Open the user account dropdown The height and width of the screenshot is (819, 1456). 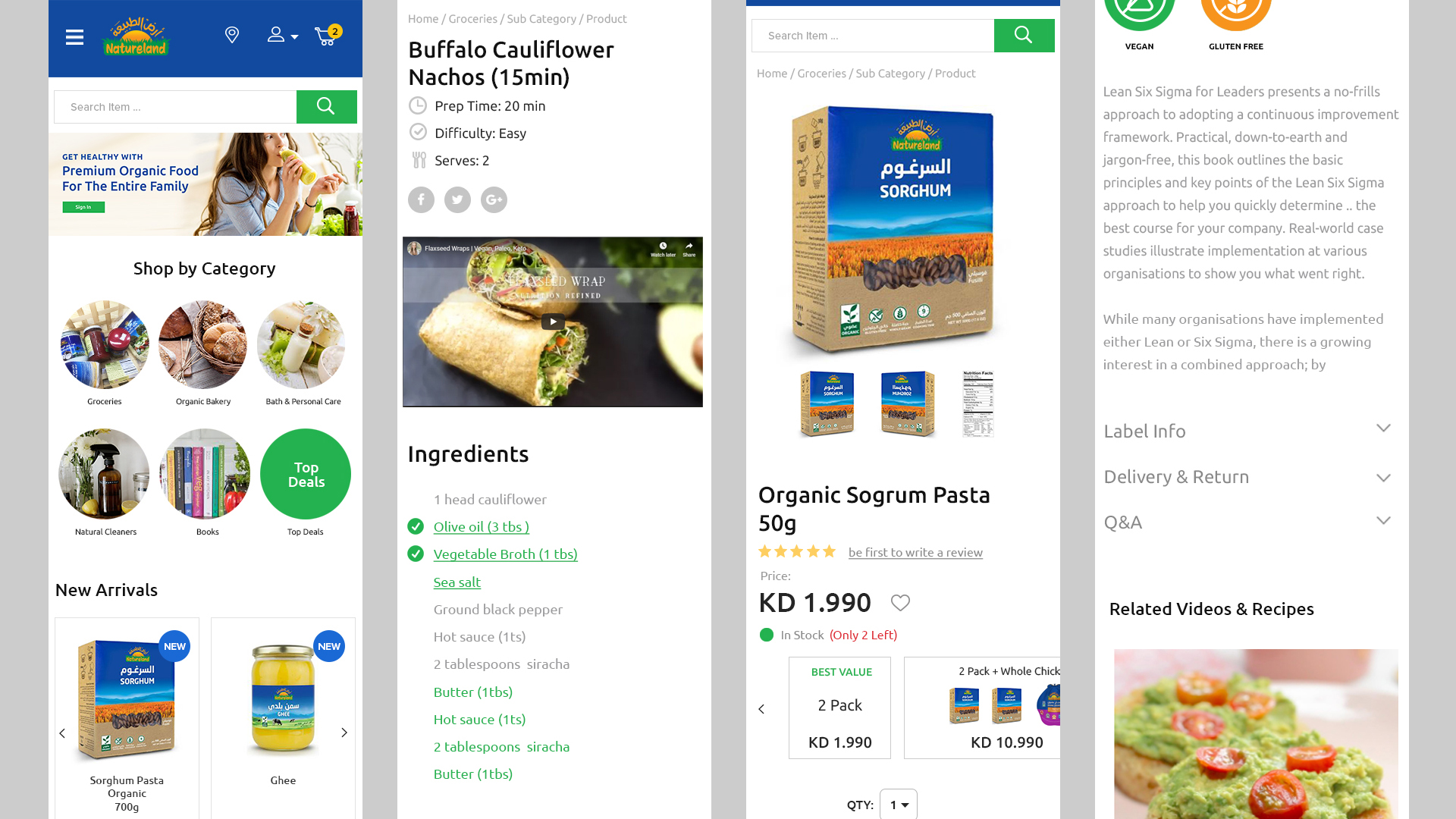282,35
